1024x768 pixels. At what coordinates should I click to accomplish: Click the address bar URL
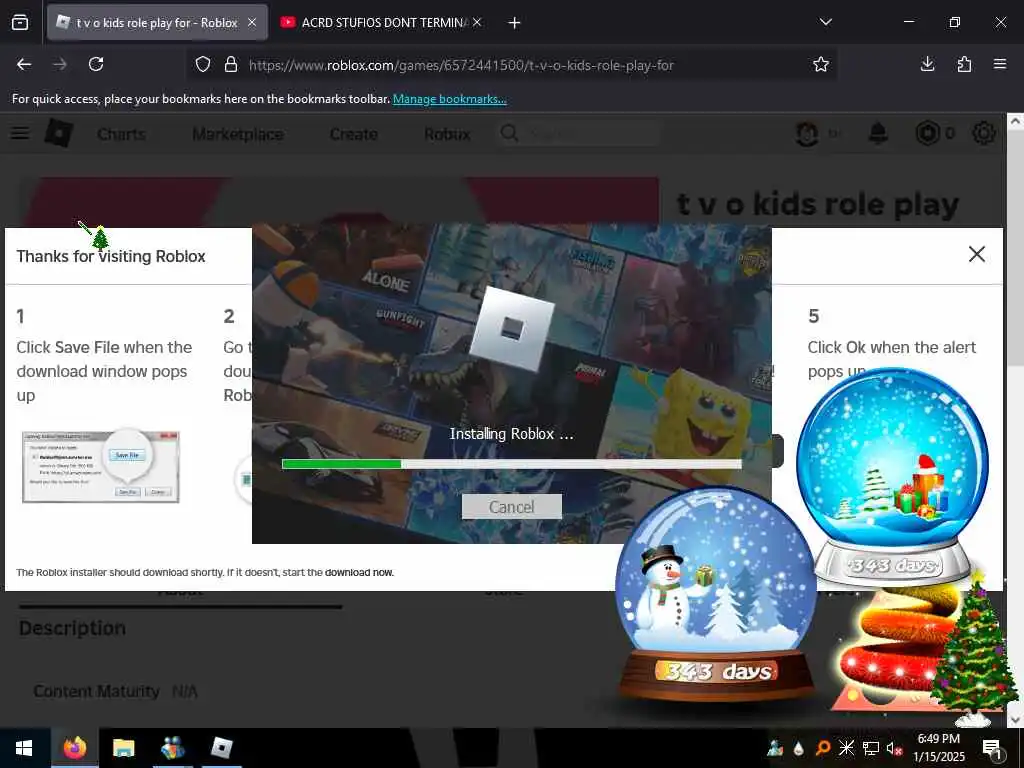coord(460,65)
